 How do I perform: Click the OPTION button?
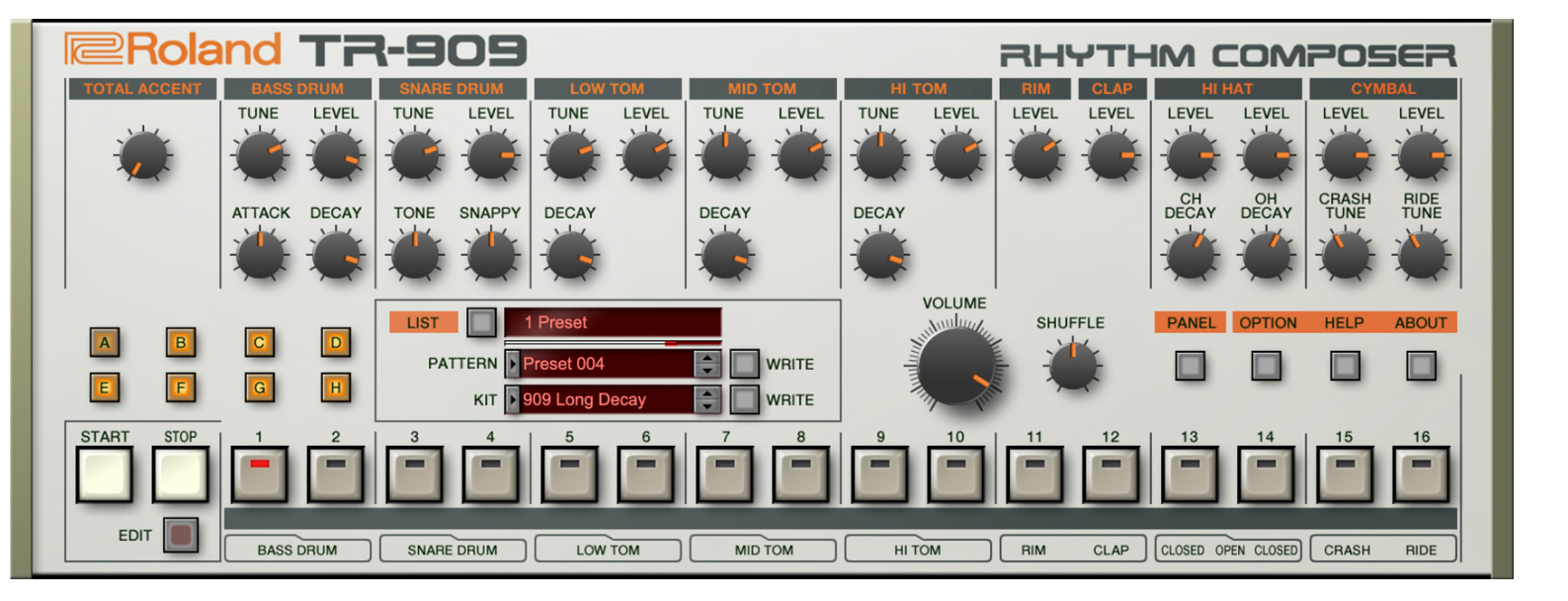pos(1267,366)
